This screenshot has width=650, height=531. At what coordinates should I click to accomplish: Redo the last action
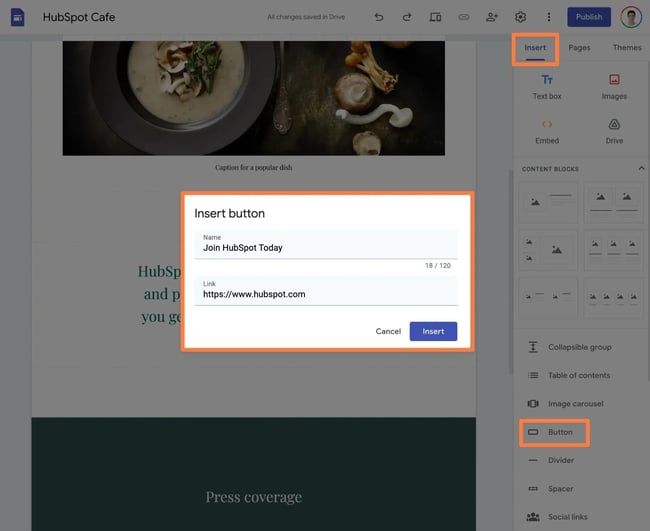click(x=407, y=17)
